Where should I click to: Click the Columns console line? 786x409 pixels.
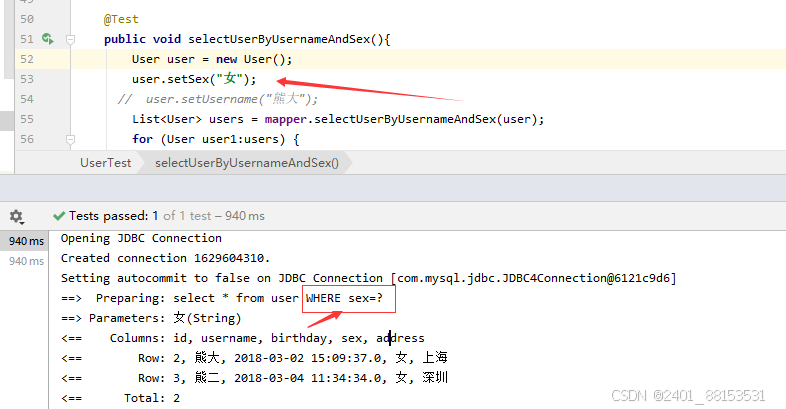click(243, 338)
